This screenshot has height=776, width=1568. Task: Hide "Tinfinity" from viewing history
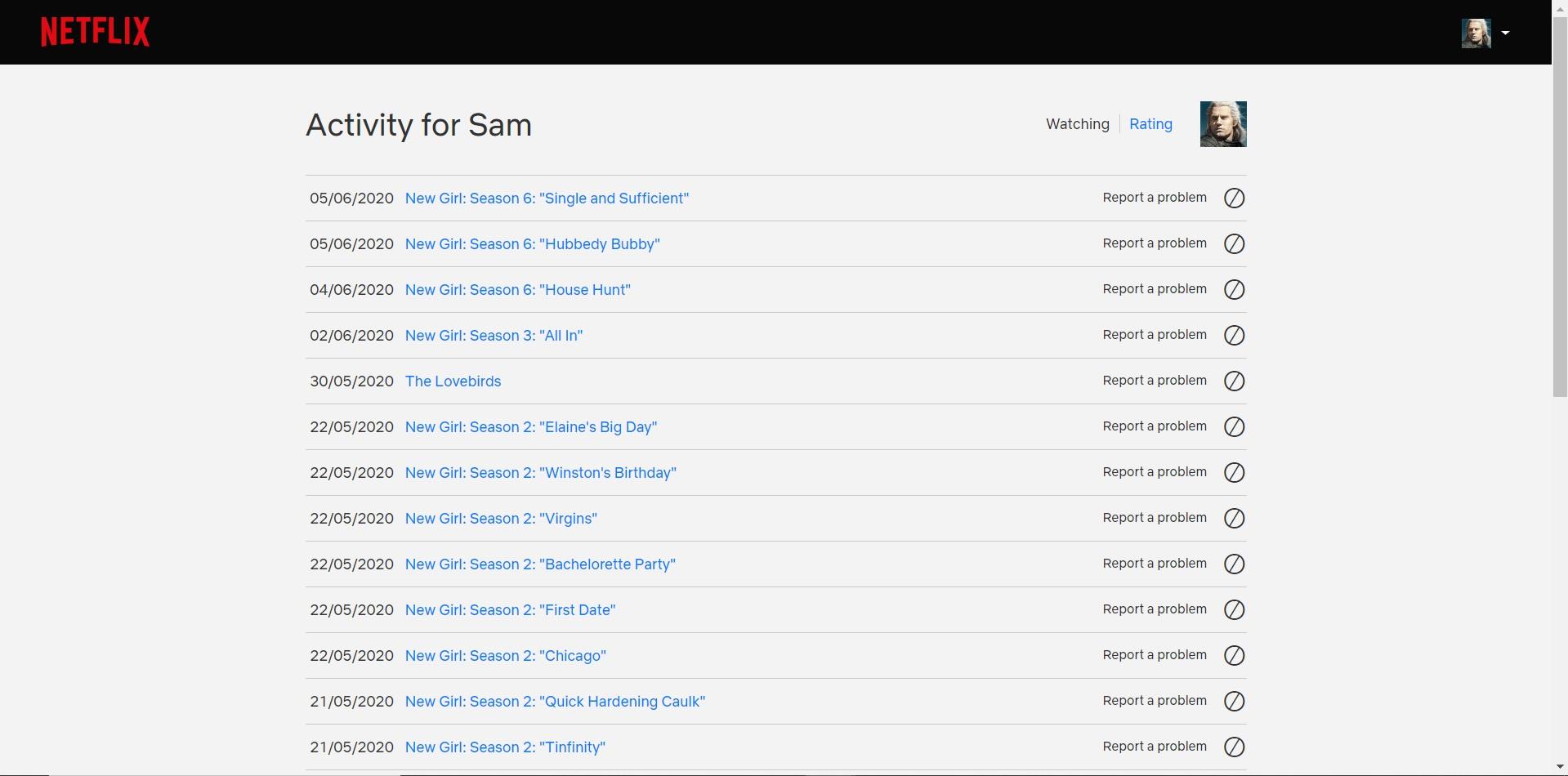1234,747
